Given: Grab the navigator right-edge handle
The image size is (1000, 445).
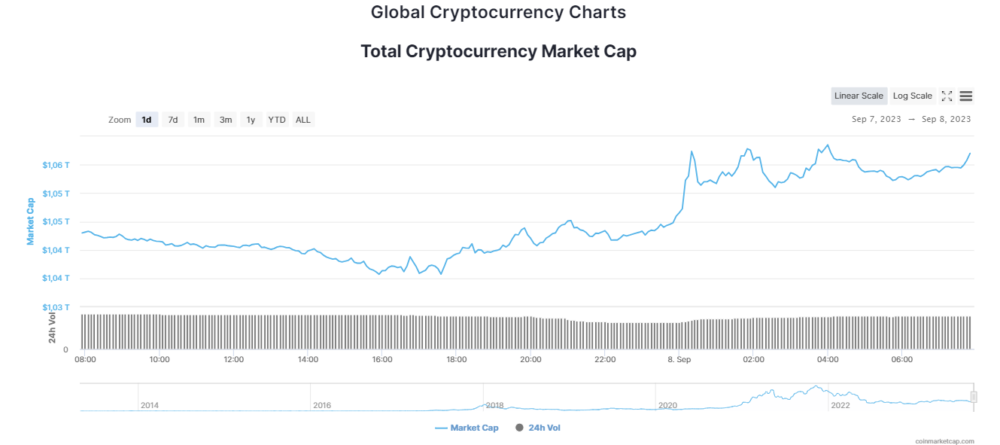Looking at the screenshot, I should [x=973, y=397].
